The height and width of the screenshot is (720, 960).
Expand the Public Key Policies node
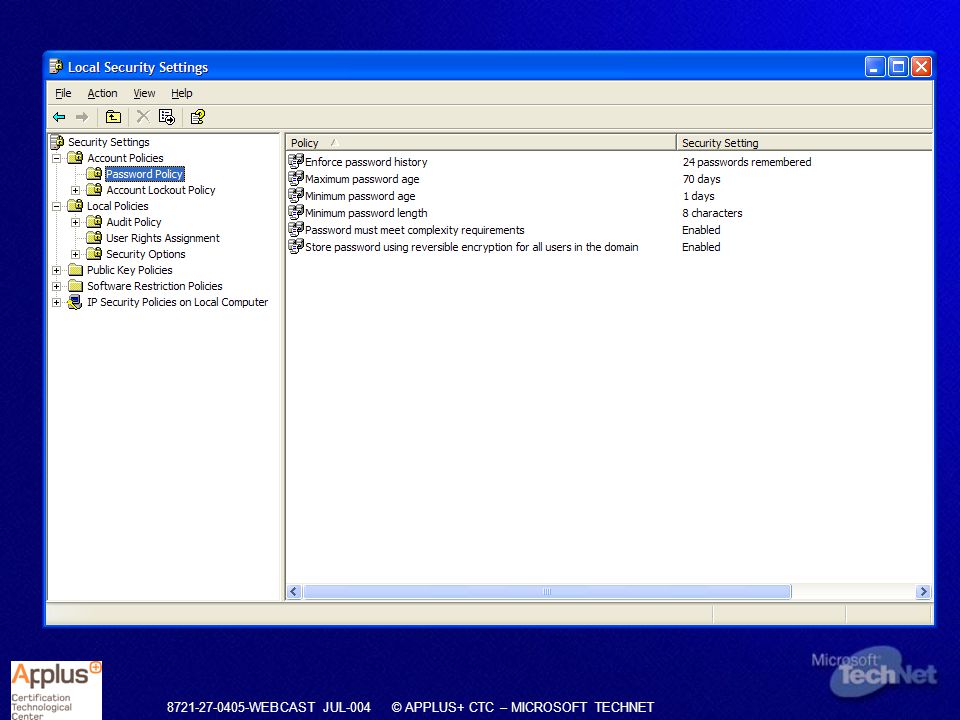56,270
